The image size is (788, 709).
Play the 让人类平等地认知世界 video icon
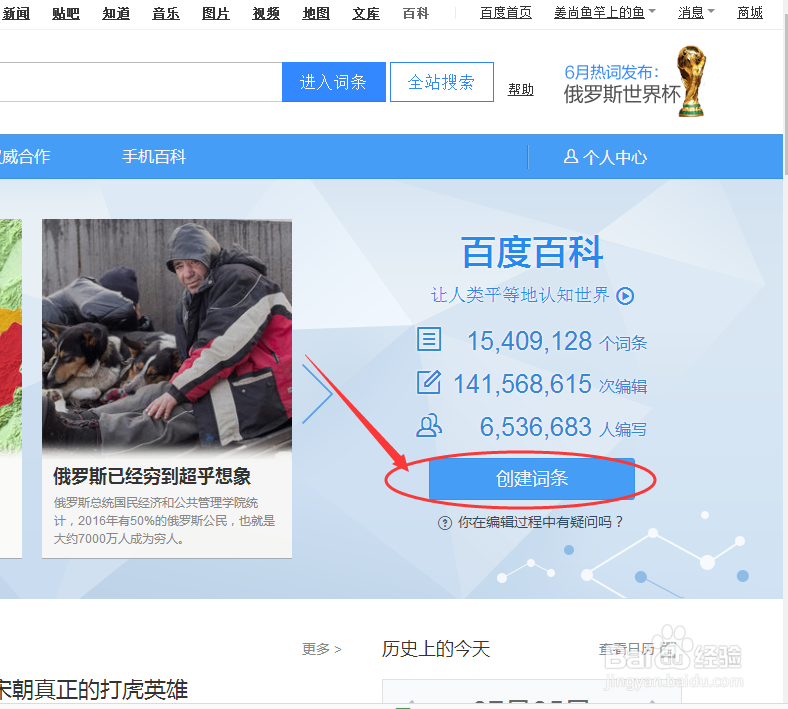(625, 296)
